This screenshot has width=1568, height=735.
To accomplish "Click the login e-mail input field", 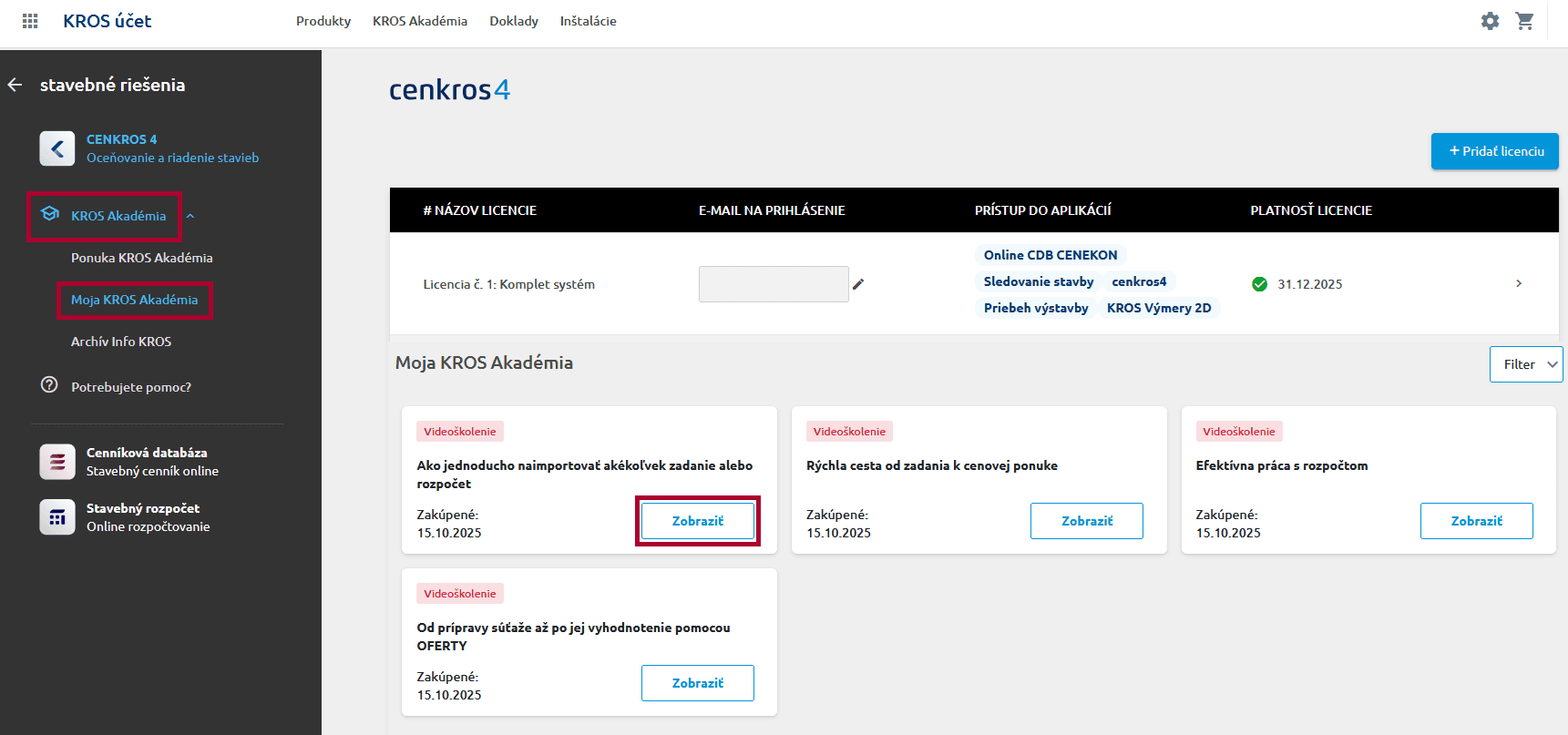I will coord(773,284).
